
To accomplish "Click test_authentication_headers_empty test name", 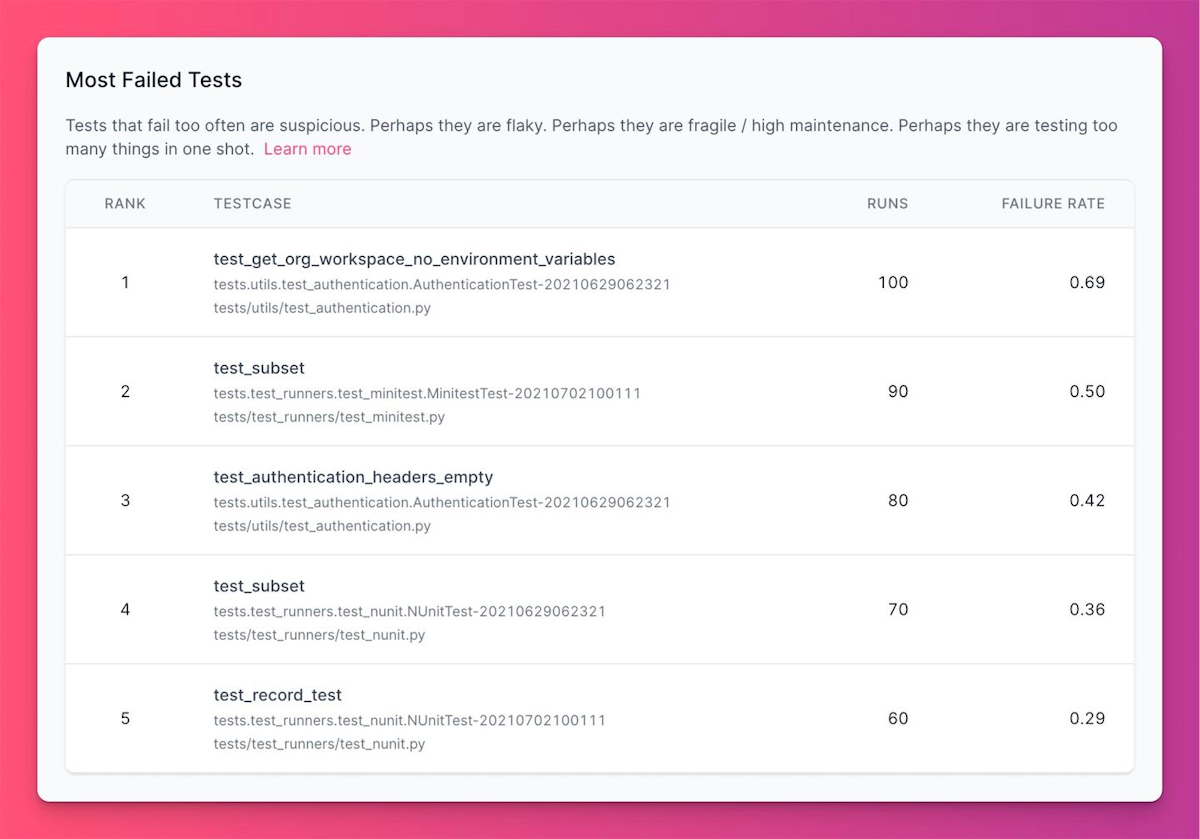I will (353, 477).
